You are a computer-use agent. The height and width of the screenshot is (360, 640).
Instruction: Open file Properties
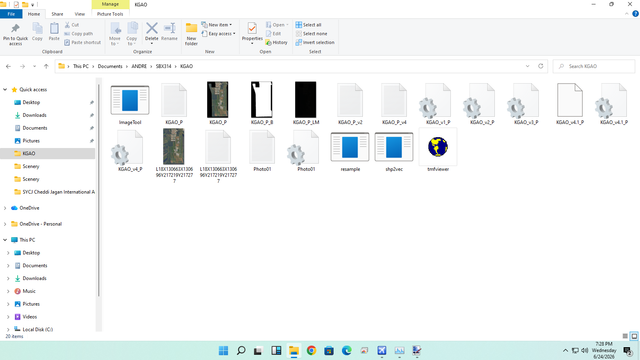[252, 33]
